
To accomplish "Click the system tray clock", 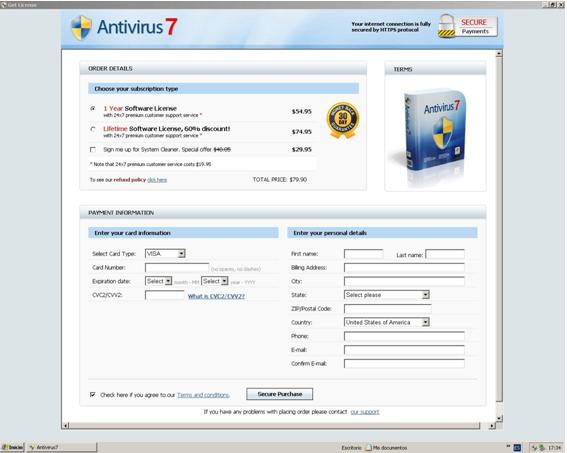I will click(554, 448).
